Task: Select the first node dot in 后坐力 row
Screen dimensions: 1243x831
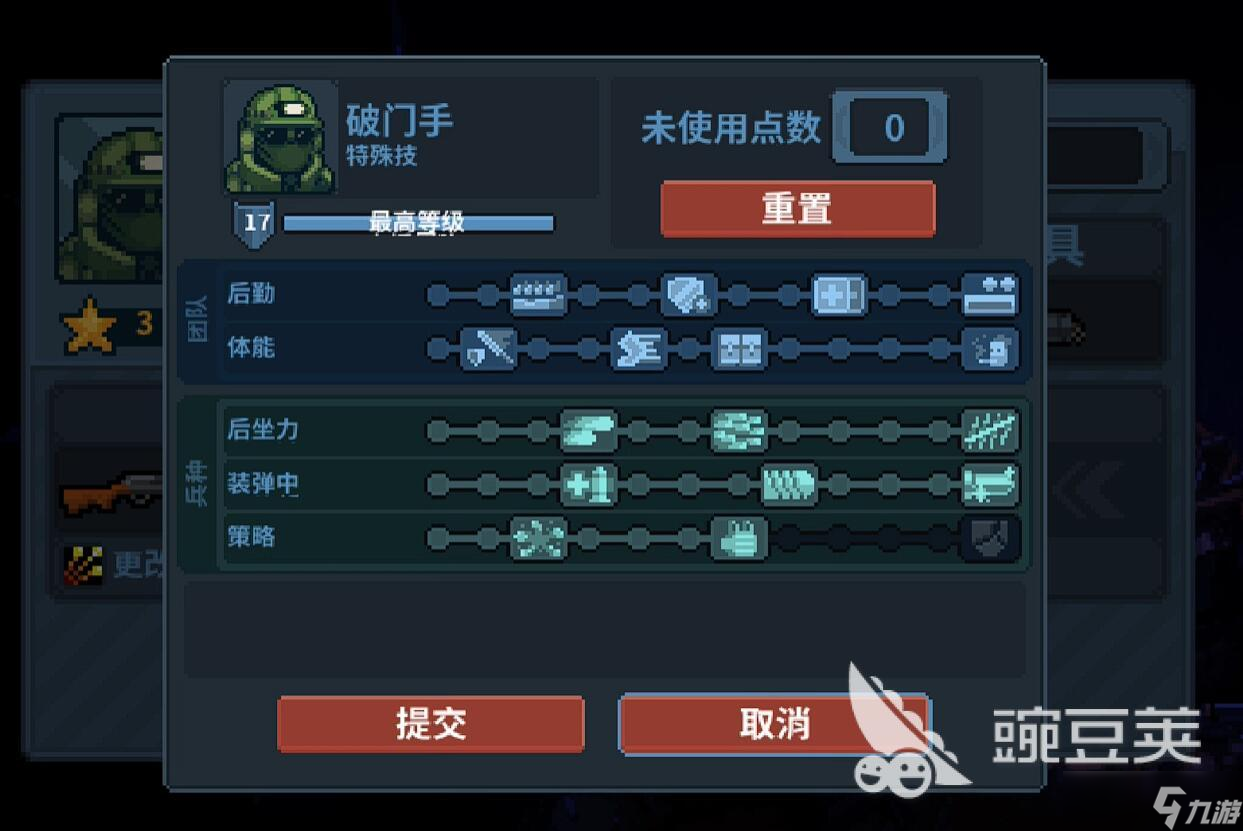Action: pyautogui.click(x=437, y=431)
